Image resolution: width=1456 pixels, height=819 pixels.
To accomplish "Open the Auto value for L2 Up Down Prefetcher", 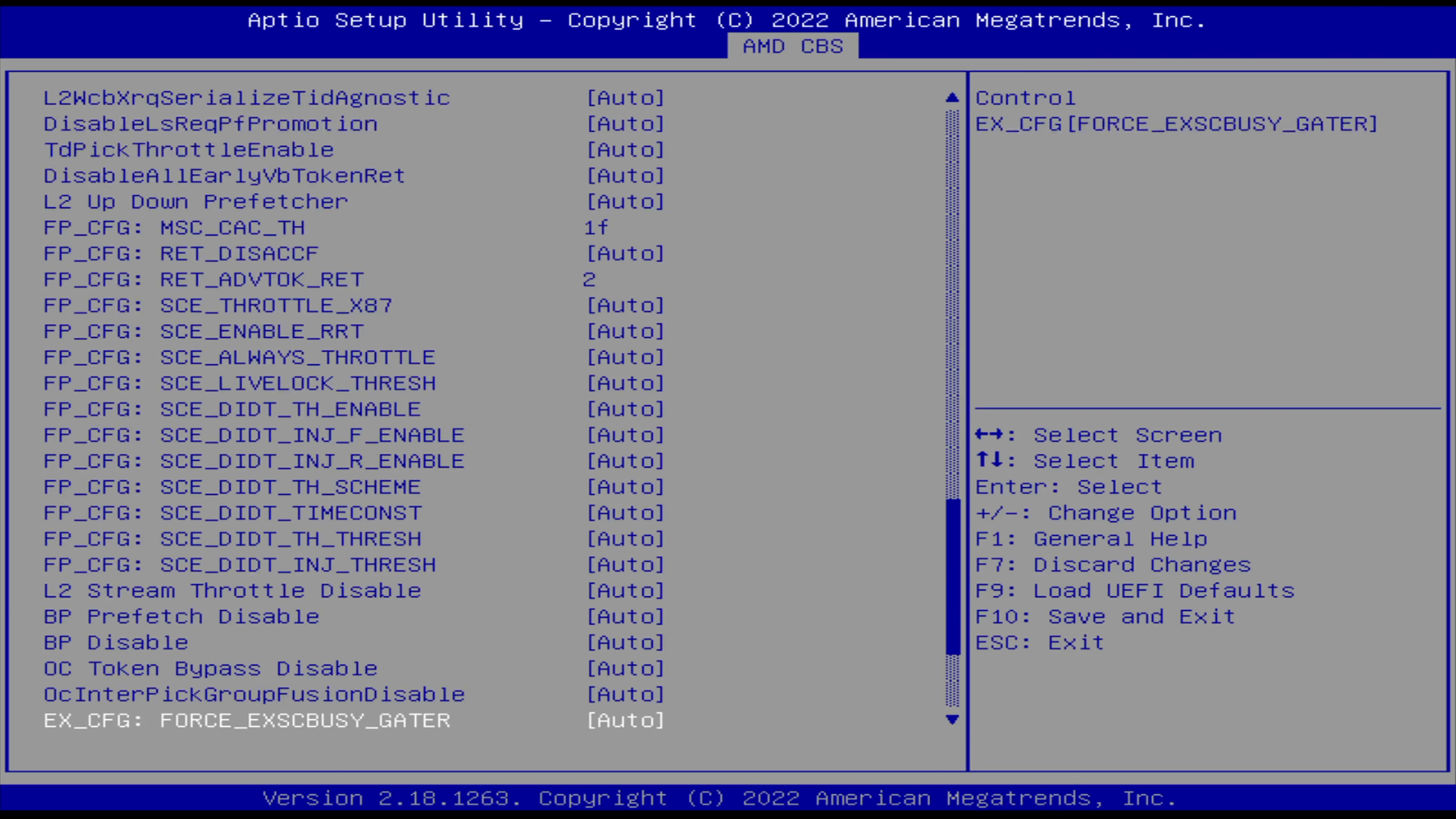I will point(626,202).
